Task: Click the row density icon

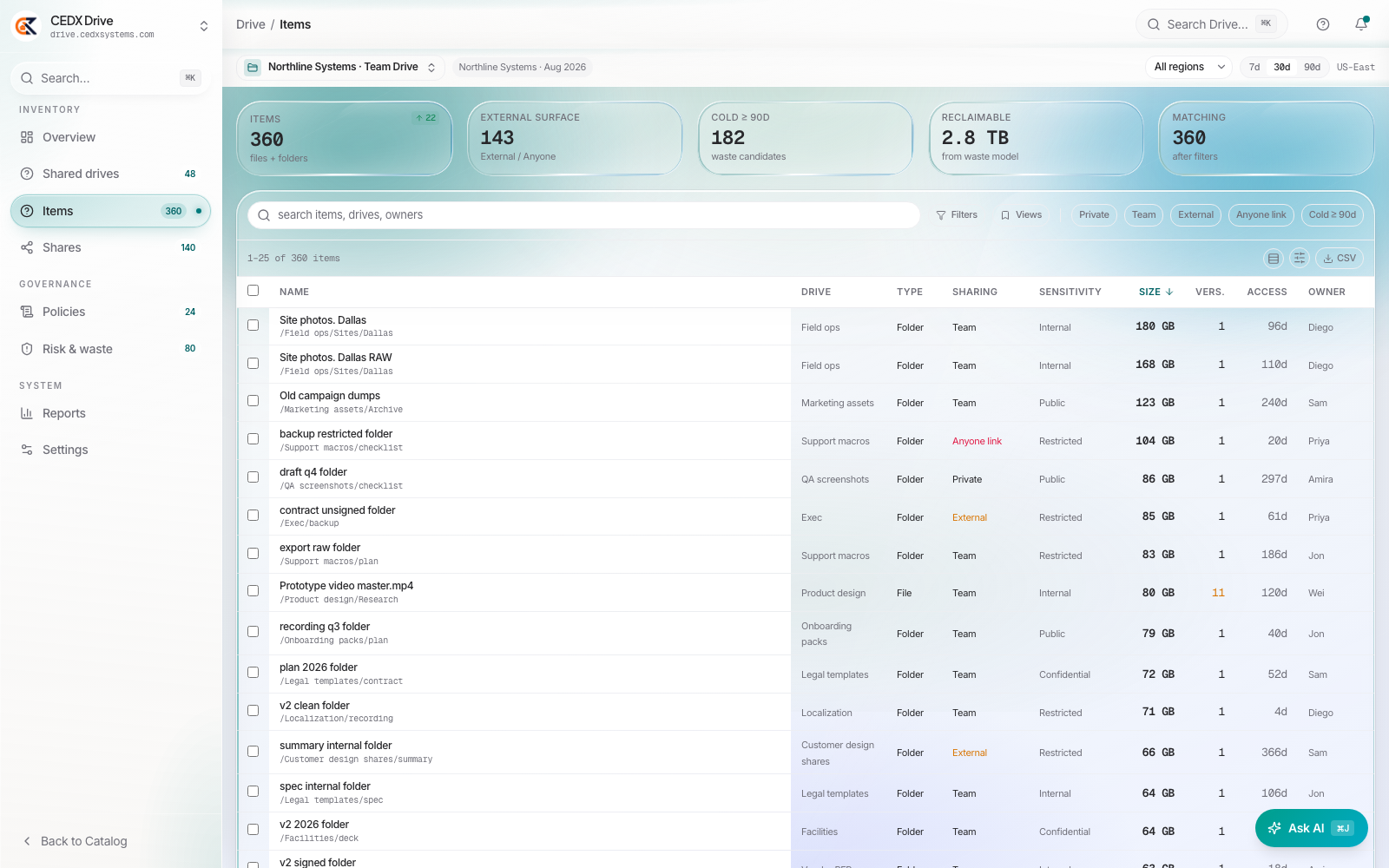Action: pos(1274,258)
